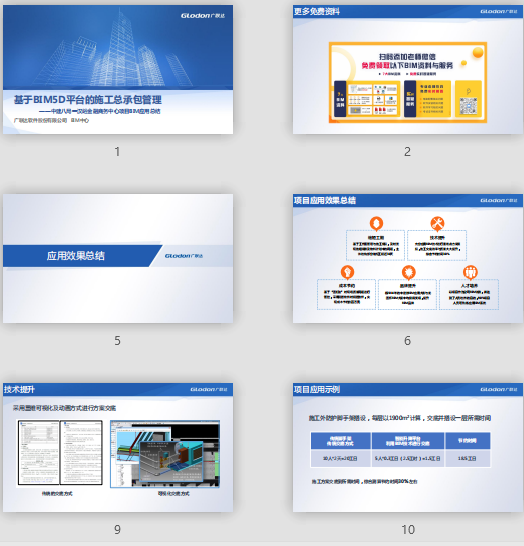Click slide number label 1
Image resolution: width=524 pixels, height=546 pixels.
pyautogui.click(x=117, y=151)
